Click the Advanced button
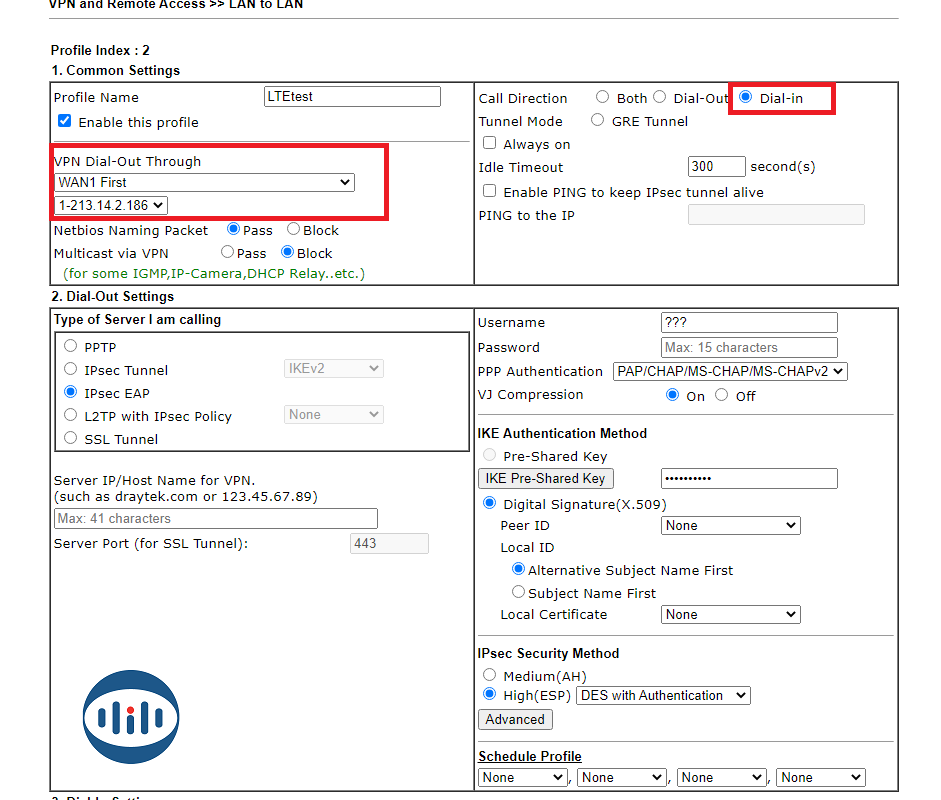The width and height of the screenshot is (941, 800). [515, 719]
